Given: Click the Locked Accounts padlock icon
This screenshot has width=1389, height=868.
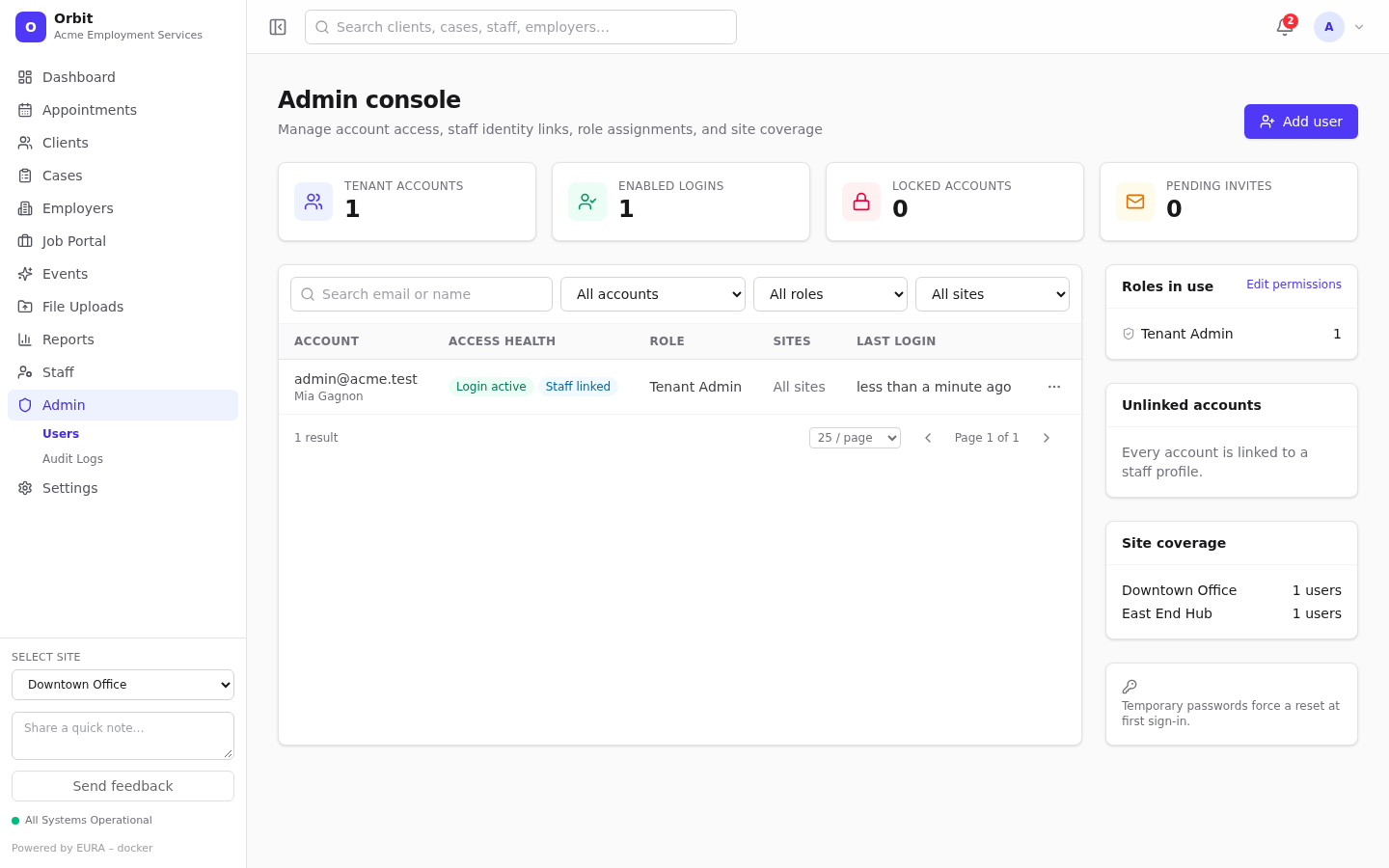Looking at the screenshot, I should pos(861,202).
